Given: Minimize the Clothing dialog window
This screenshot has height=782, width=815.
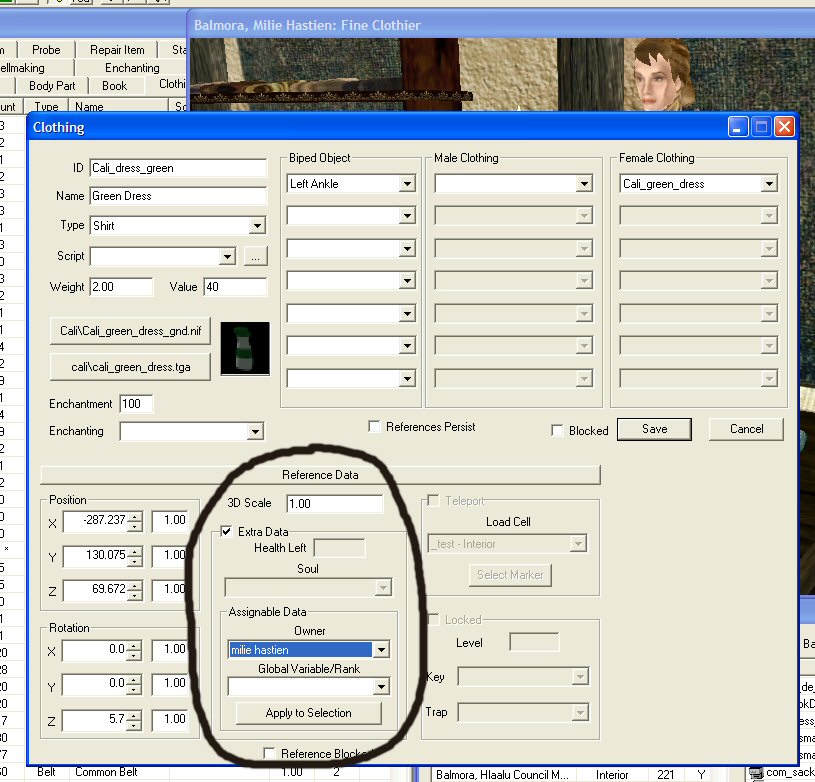Looking at the screenshot, I should tap(738, 127).
